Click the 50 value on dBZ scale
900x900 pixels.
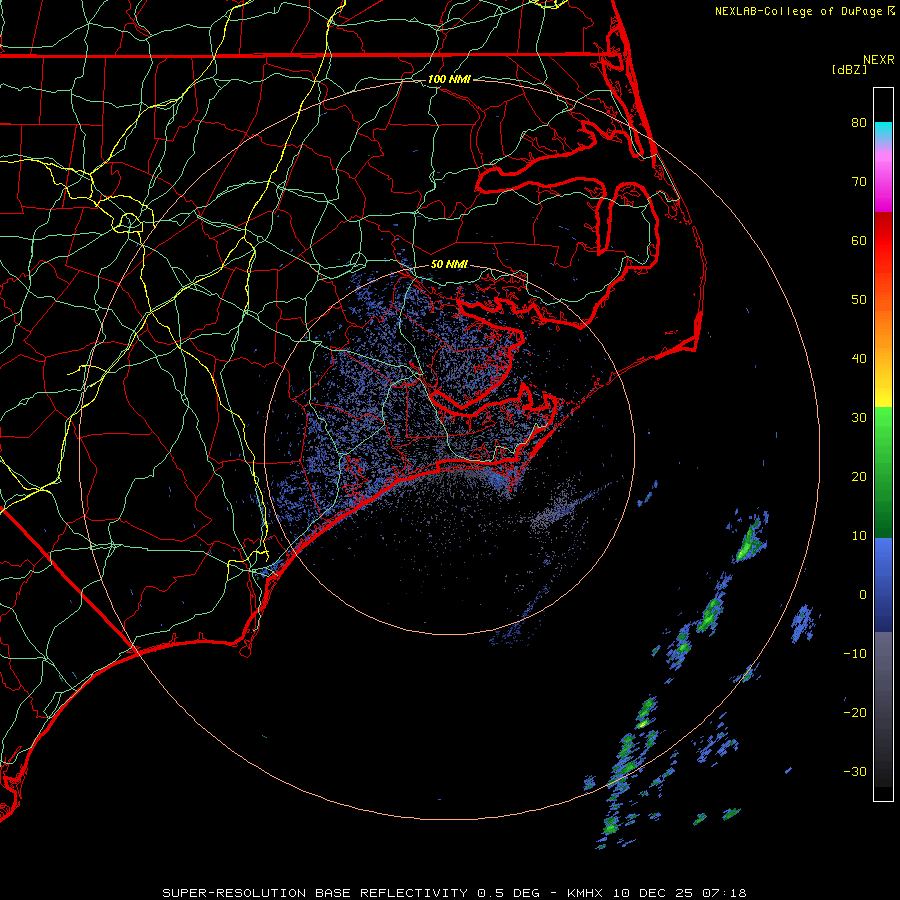pyautogui.click(x=859, y=300)
